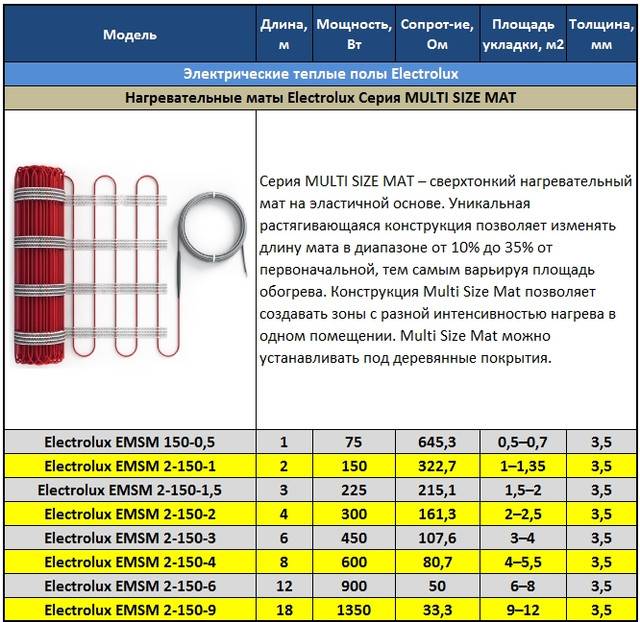Click the 'Длина, м' column header
The image size is (640, 622).
point(284,35)
